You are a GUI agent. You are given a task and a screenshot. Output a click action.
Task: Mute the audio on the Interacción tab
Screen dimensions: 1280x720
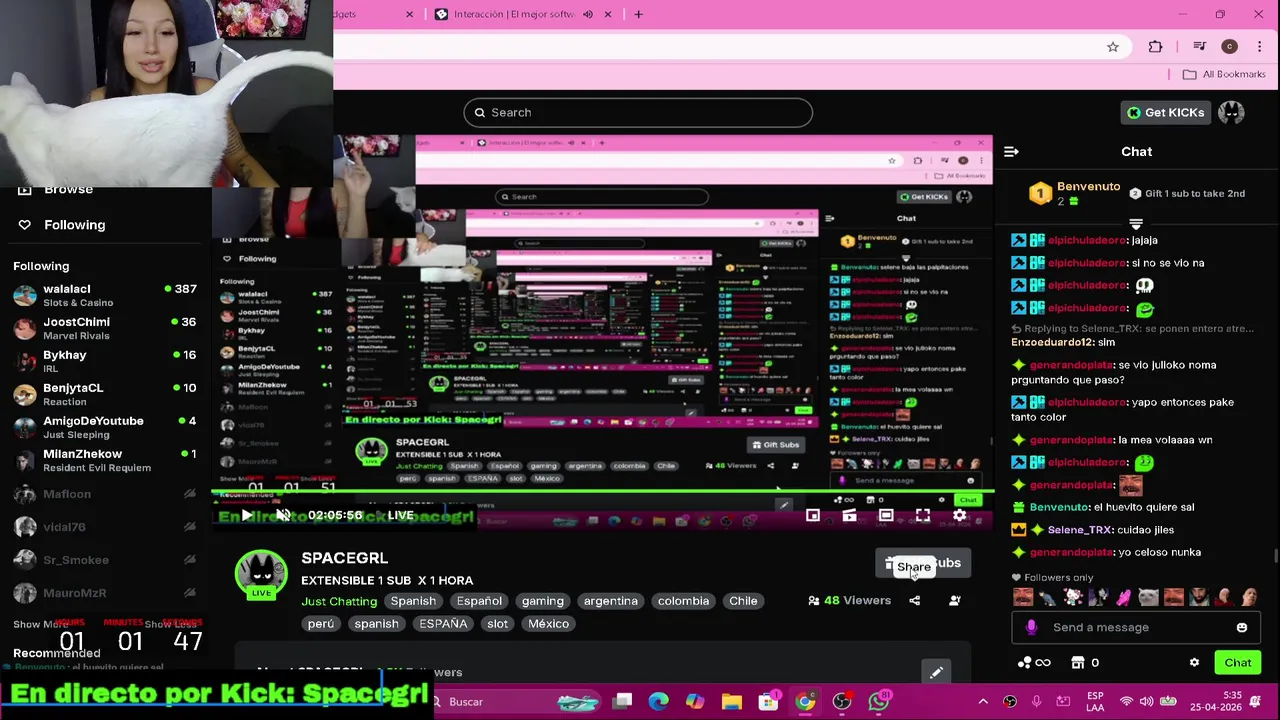pos(588,14)
